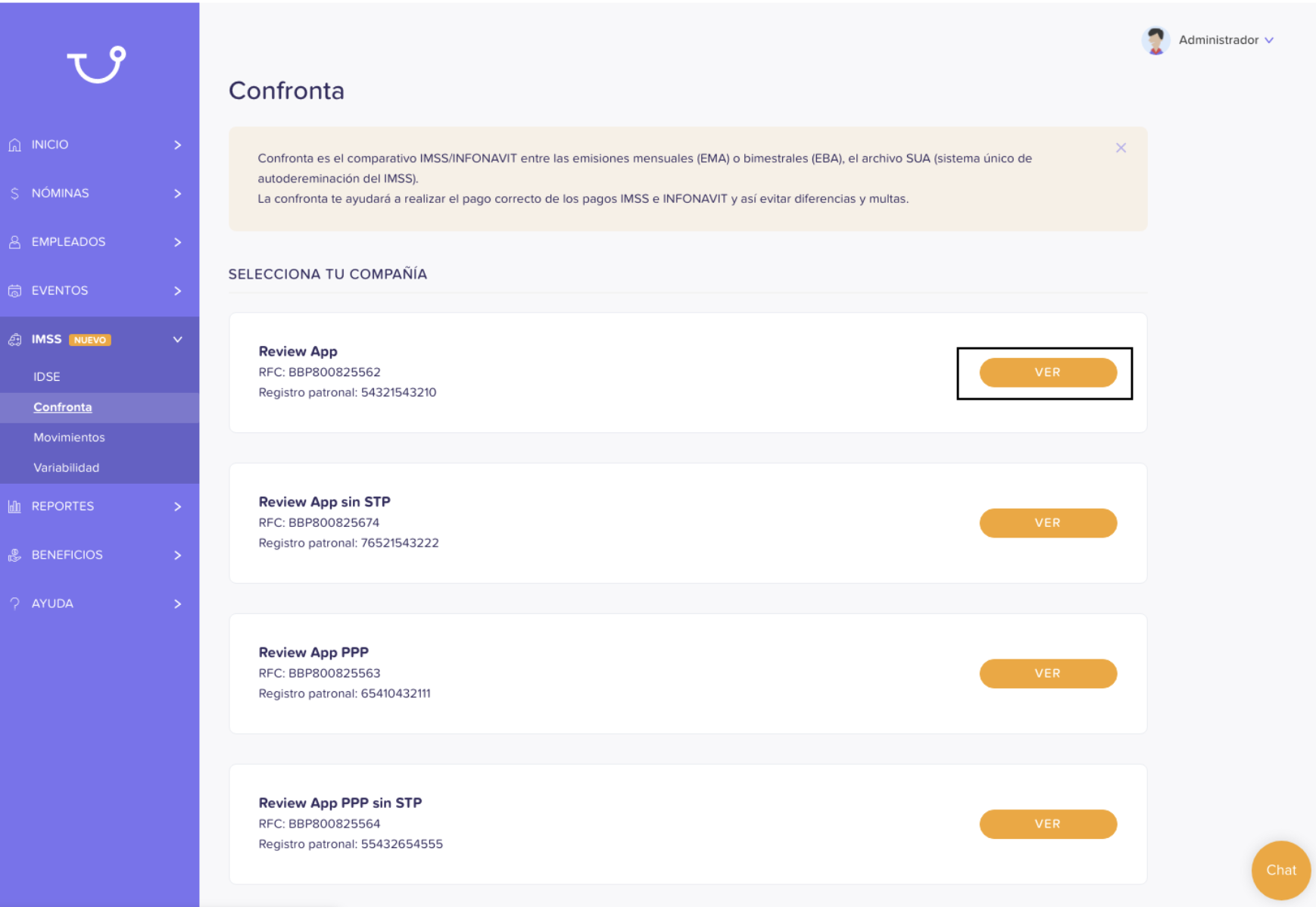Select Movimientos in the IMSS submenu
This screenshot has height=907, width=1316.
pos(69,438)
